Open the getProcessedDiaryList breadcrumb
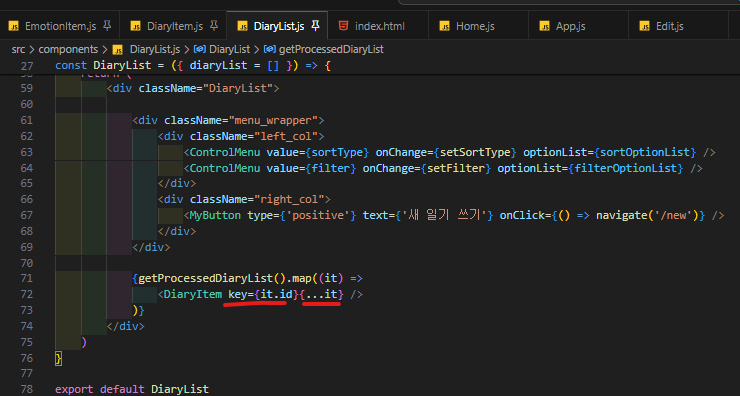Image resolution: width=740 pixels, height=396 pixels. pos(331,49)
